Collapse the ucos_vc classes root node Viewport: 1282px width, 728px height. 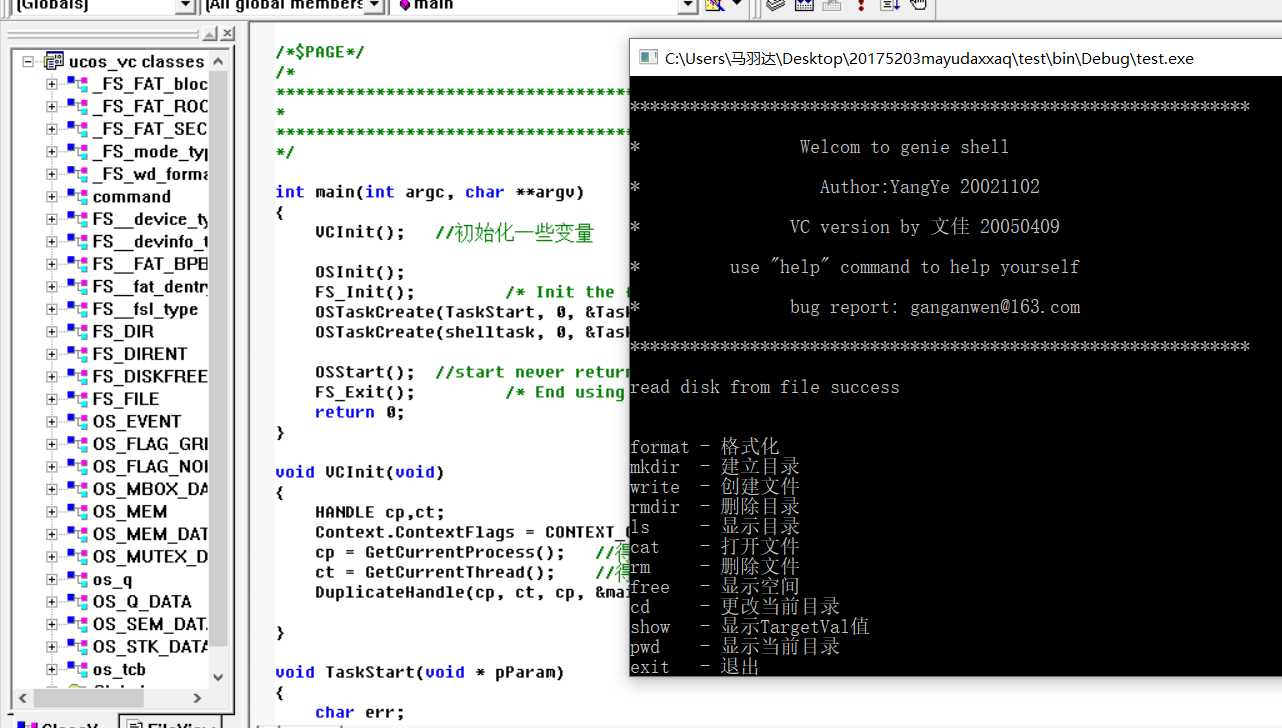[x=28, y=62]
